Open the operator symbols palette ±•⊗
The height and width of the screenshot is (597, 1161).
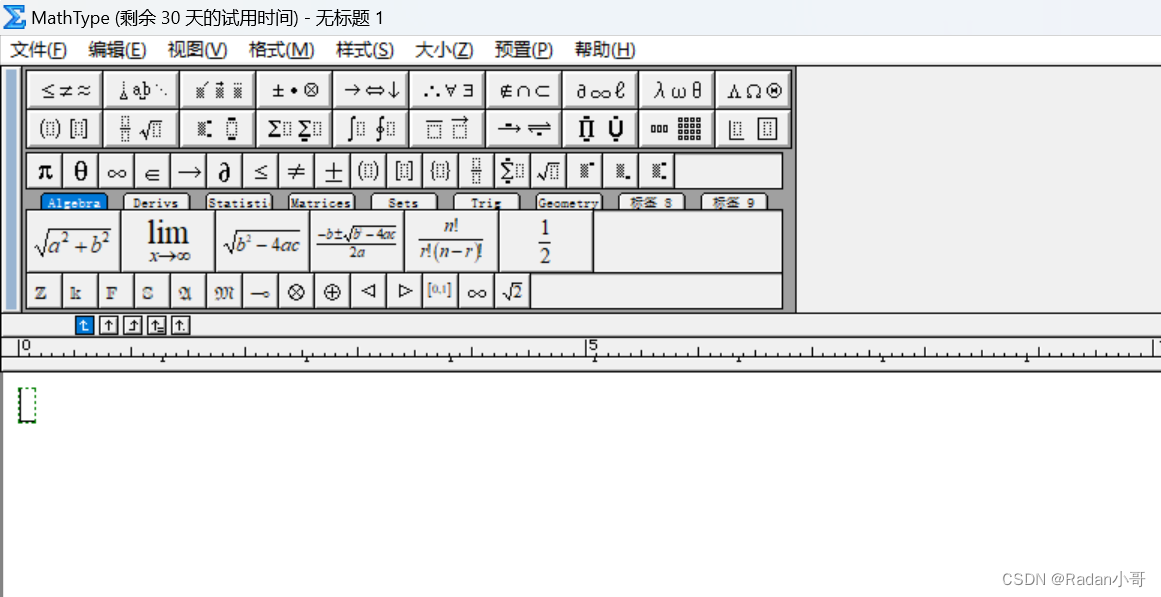295,90
